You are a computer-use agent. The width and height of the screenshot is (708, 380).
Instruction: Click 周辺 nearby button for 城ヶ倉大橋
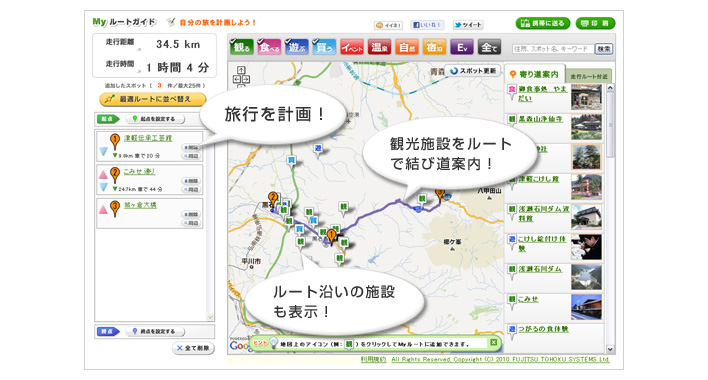pyautogui.click(x=191, y=223)
